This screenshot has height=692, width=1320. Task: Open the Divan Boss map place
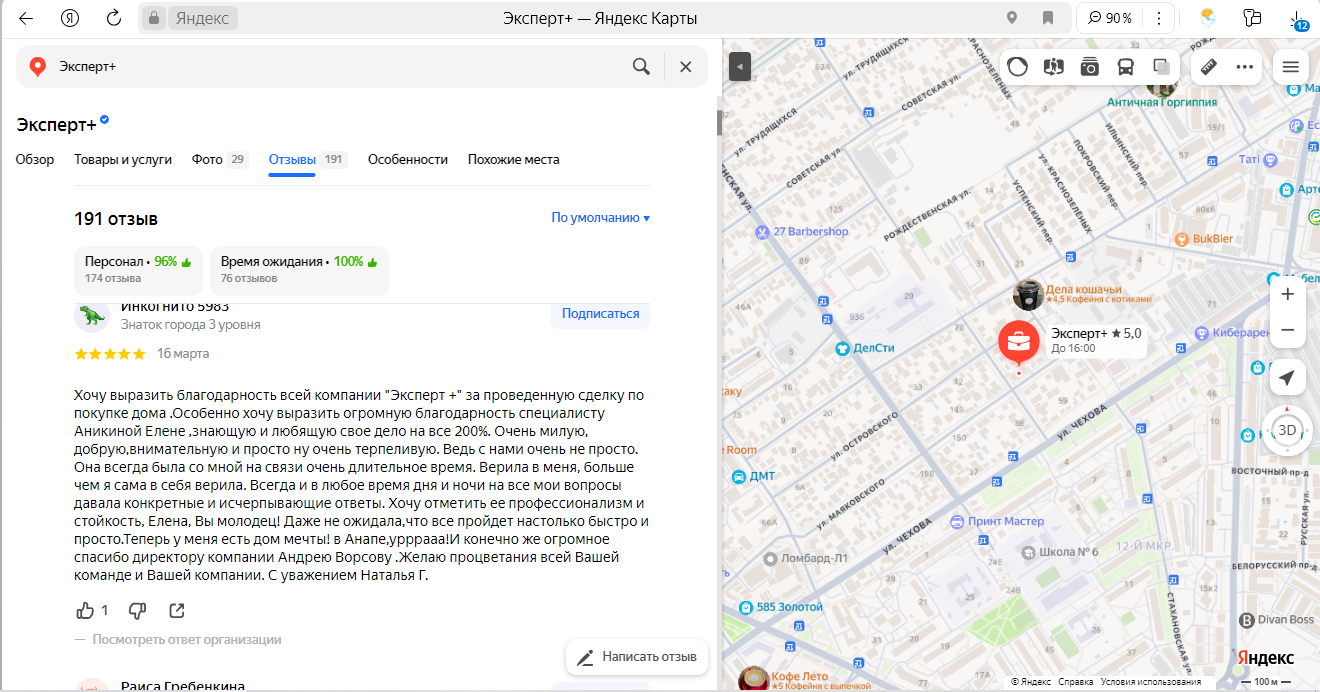pyautogui.click(x=1277, y=620)
